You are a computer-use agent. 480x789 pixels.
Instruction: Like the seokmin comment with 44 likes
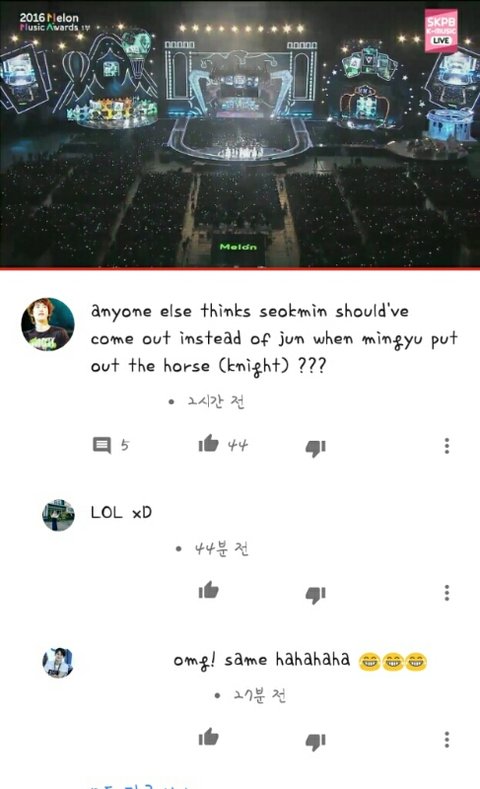tap(208, 444)
